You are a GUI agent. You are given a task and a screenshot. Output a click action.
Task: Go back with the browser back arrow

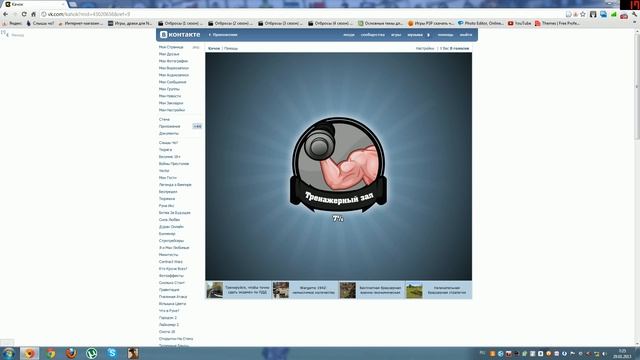click(x=5, y=14)
